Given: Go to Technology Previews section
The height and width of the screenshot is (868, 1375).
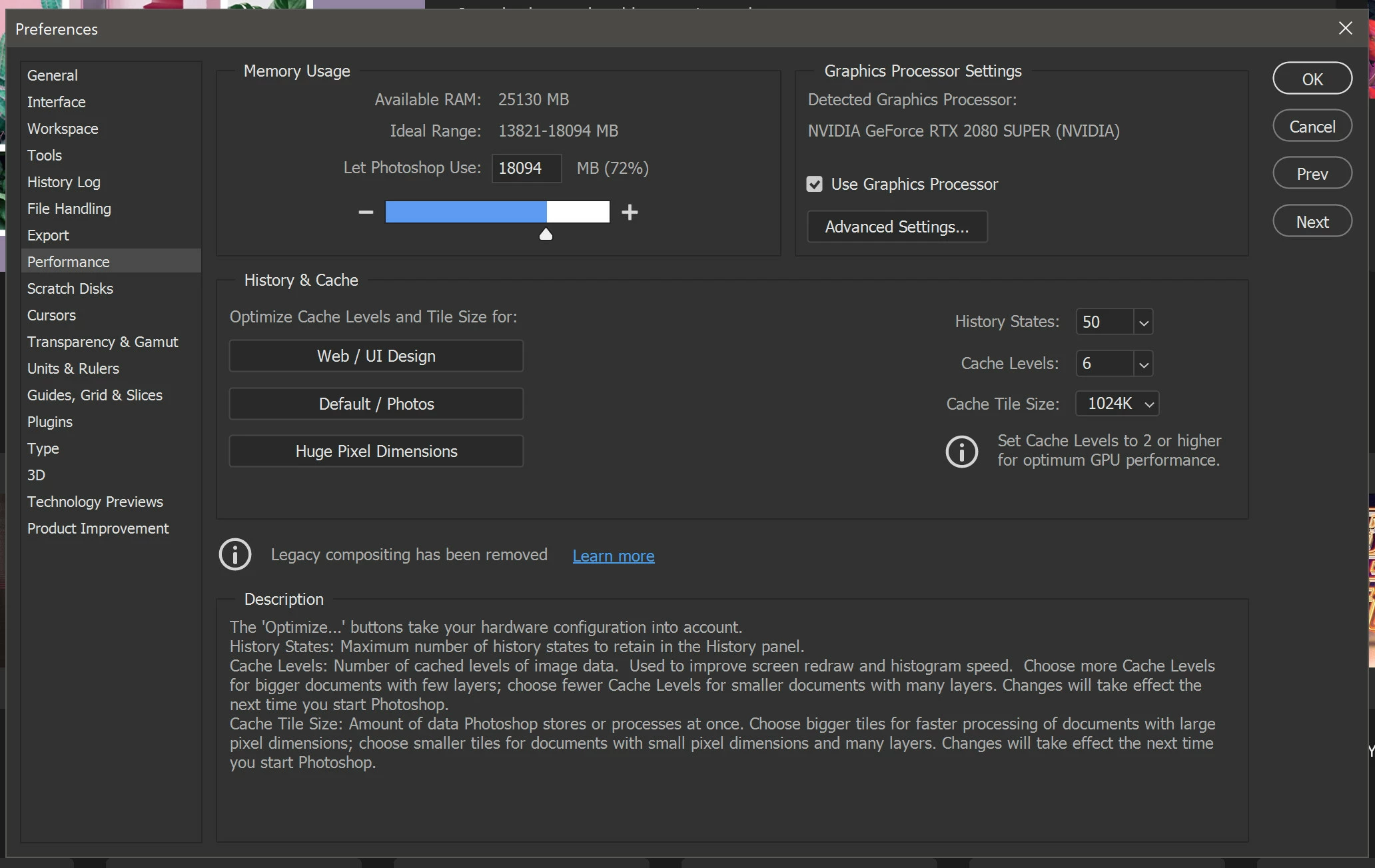Looking at the screenshot, I should [95, 502].
